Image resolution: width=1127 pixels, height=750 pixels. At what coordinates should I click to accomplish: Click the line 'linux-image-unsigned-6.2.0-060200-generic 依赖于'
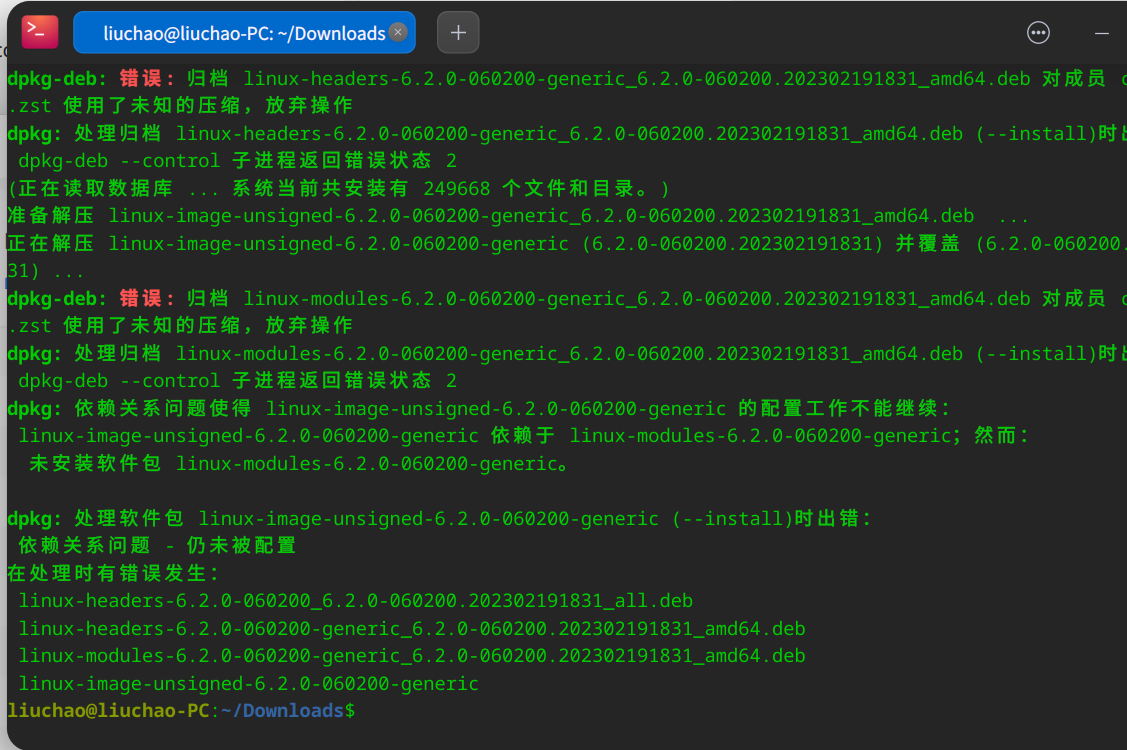tap(524, 436)
